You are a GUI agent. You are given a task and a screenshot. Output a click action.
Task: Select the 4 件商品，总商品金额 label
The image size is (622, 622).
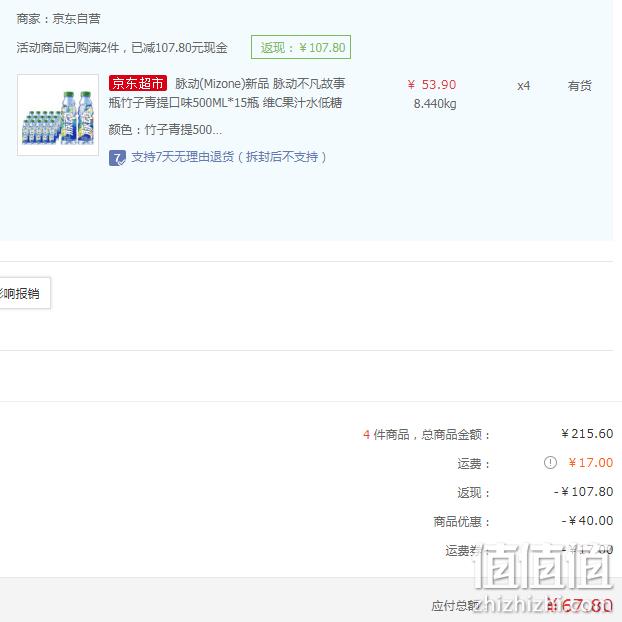tap(426, 435)
